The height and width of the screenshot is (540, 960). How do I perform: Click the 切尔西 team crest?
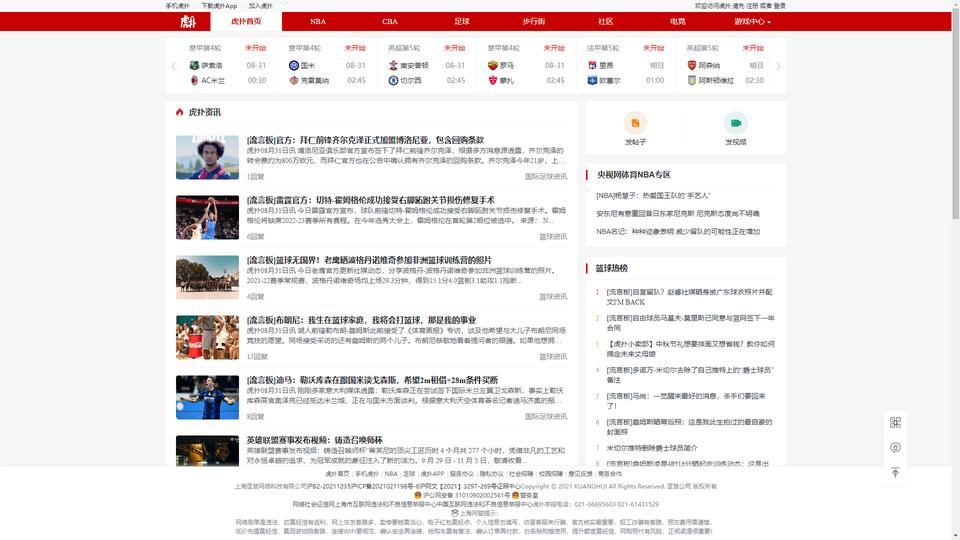(x=393, y=80)
